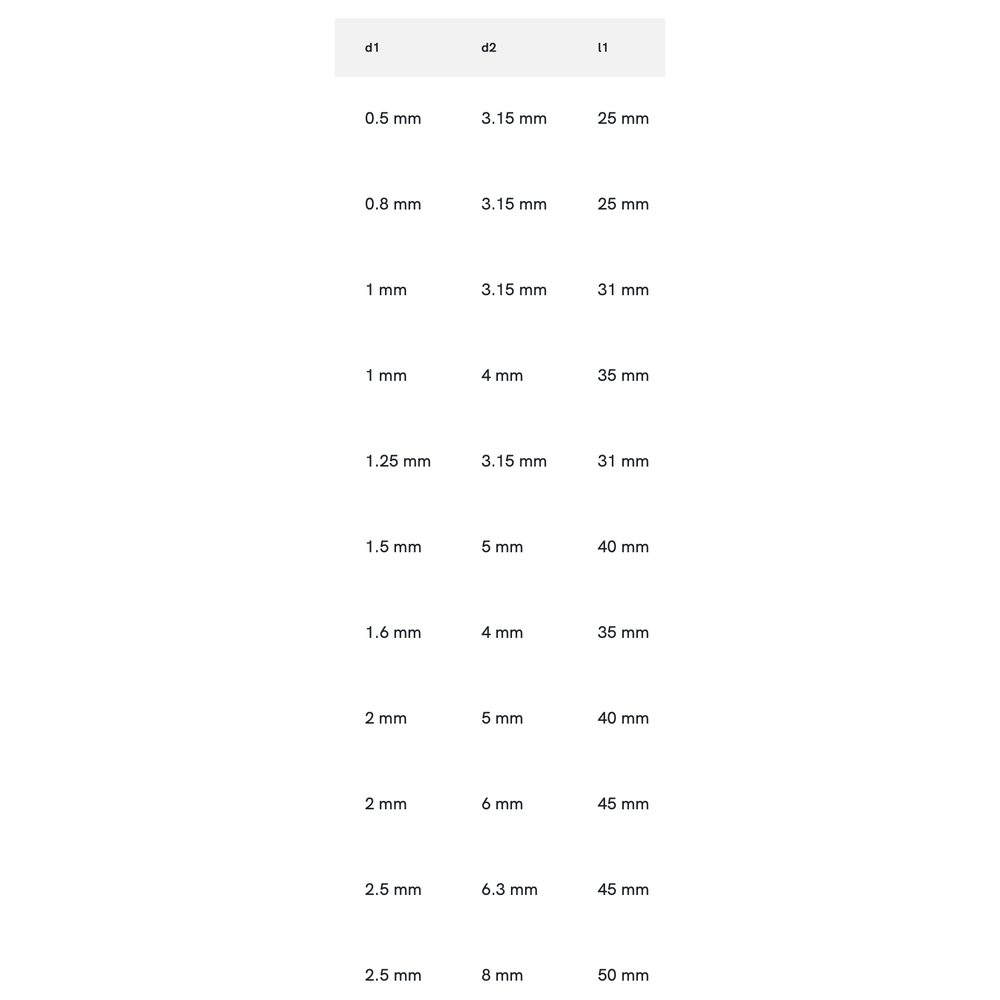Screen dimensions: 1000x1000
Task: Click 25 mm in the 0.5 mm row
Action: 623,119
